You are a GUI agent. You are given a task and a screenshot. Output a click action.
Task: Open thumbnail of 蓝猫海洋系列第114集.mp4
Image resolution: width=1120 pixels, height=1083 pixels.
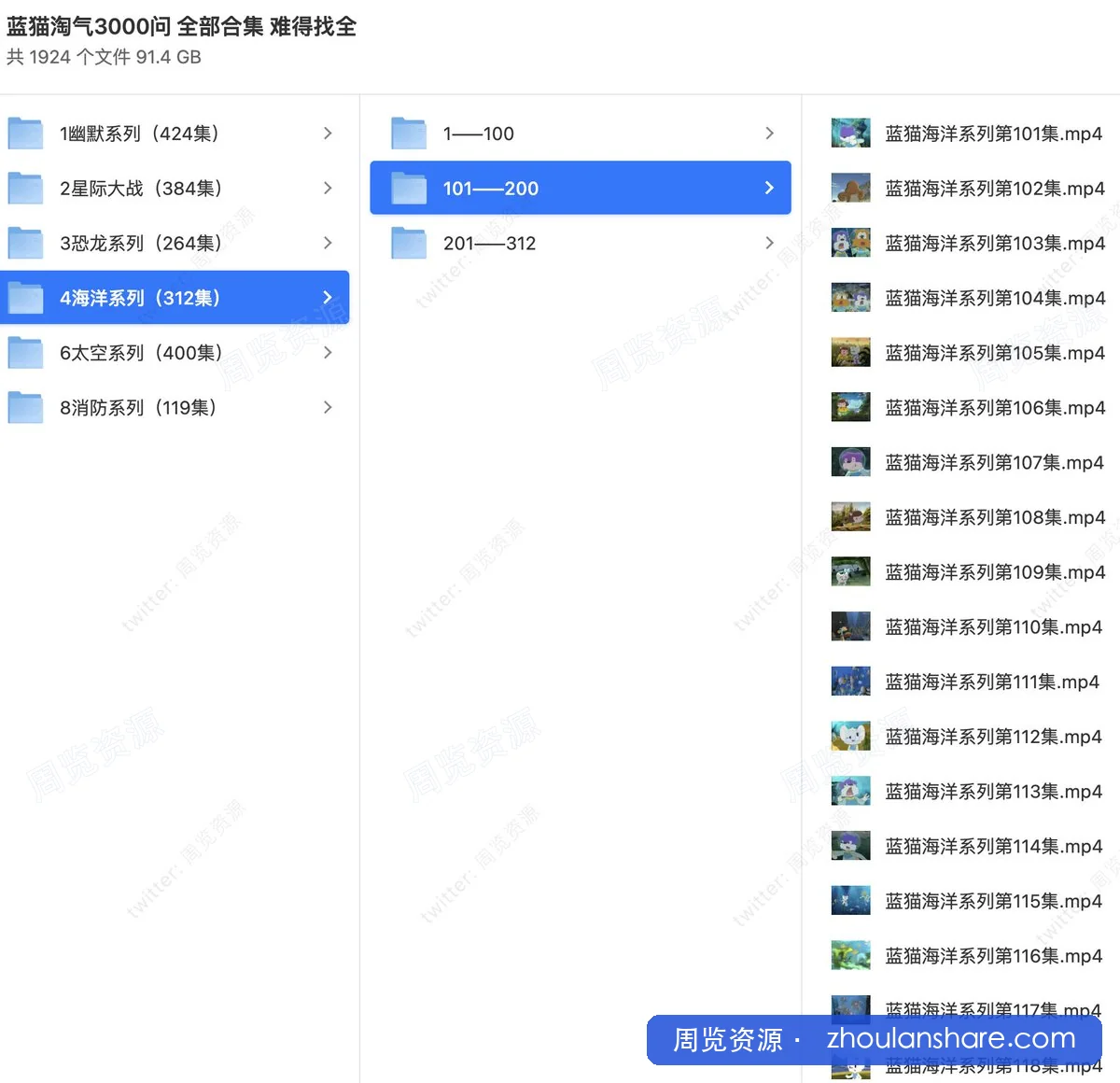tap(850, 847)
